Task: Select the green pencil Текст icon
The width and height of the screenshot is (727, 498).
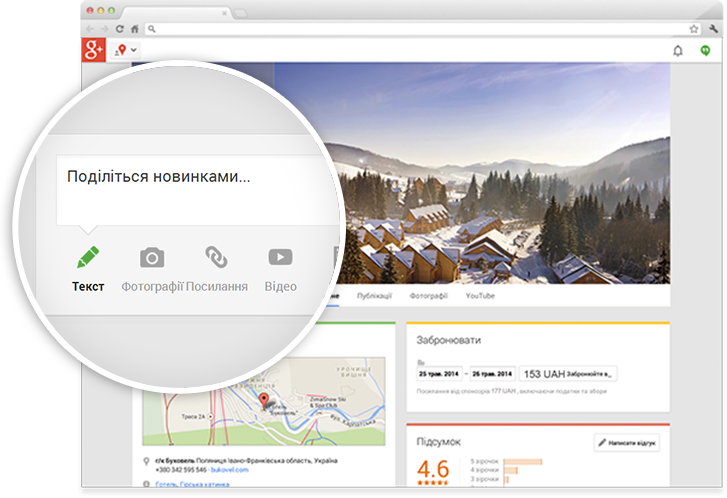Action: pos(88,257)
